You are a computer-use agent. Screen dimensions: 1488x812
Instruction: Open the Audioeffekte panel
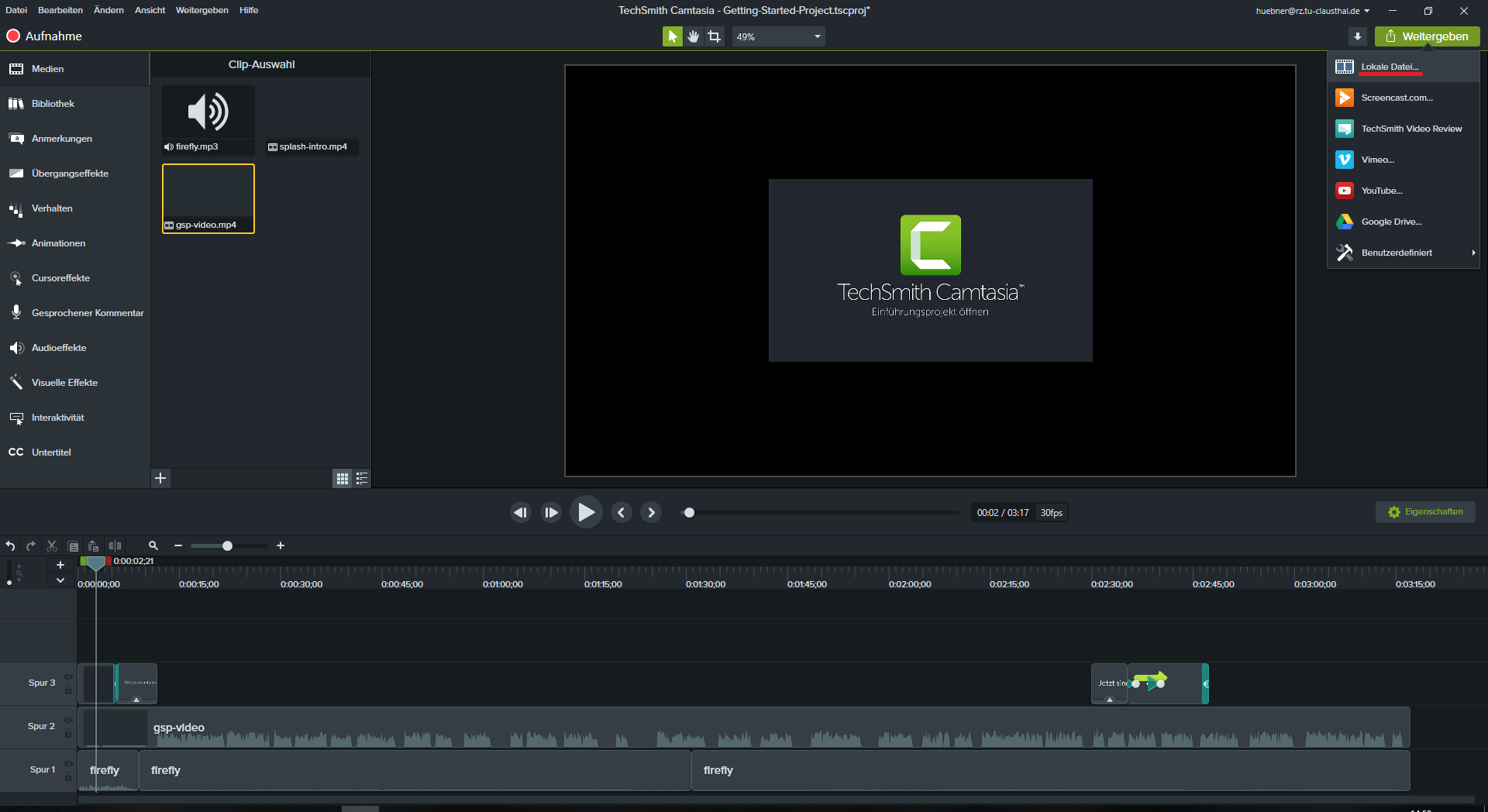(x=74, y=348)
